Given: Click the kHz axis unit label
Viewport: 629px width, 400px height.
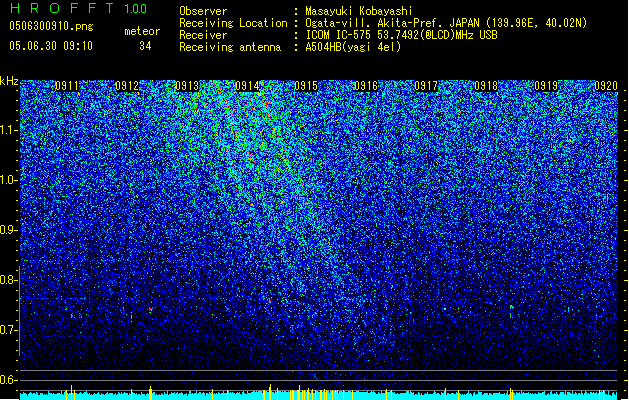Looking at the screenshot, I should (9, 81).
